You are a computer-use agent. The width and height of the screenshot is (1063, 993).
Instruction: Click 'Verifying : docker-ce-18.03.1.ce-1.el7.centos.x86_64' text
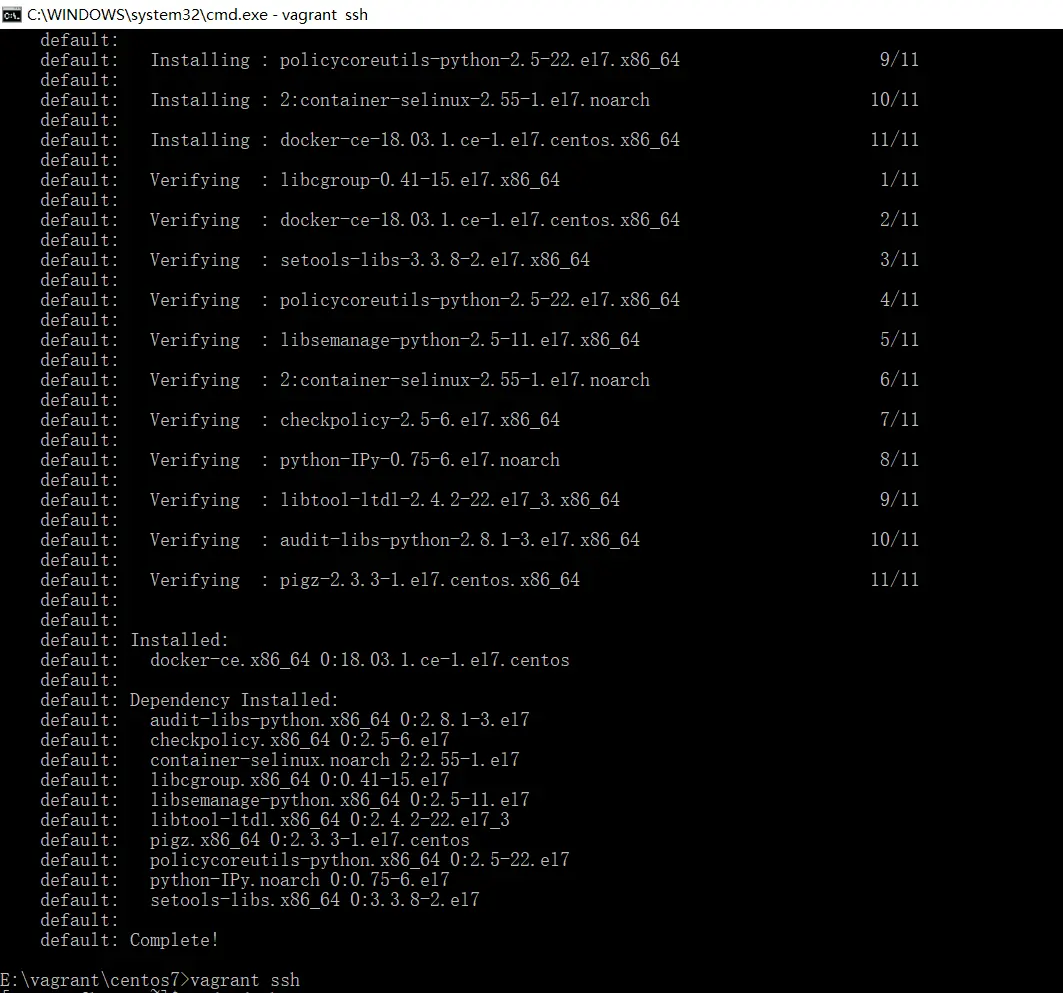[x=415, y=220]
